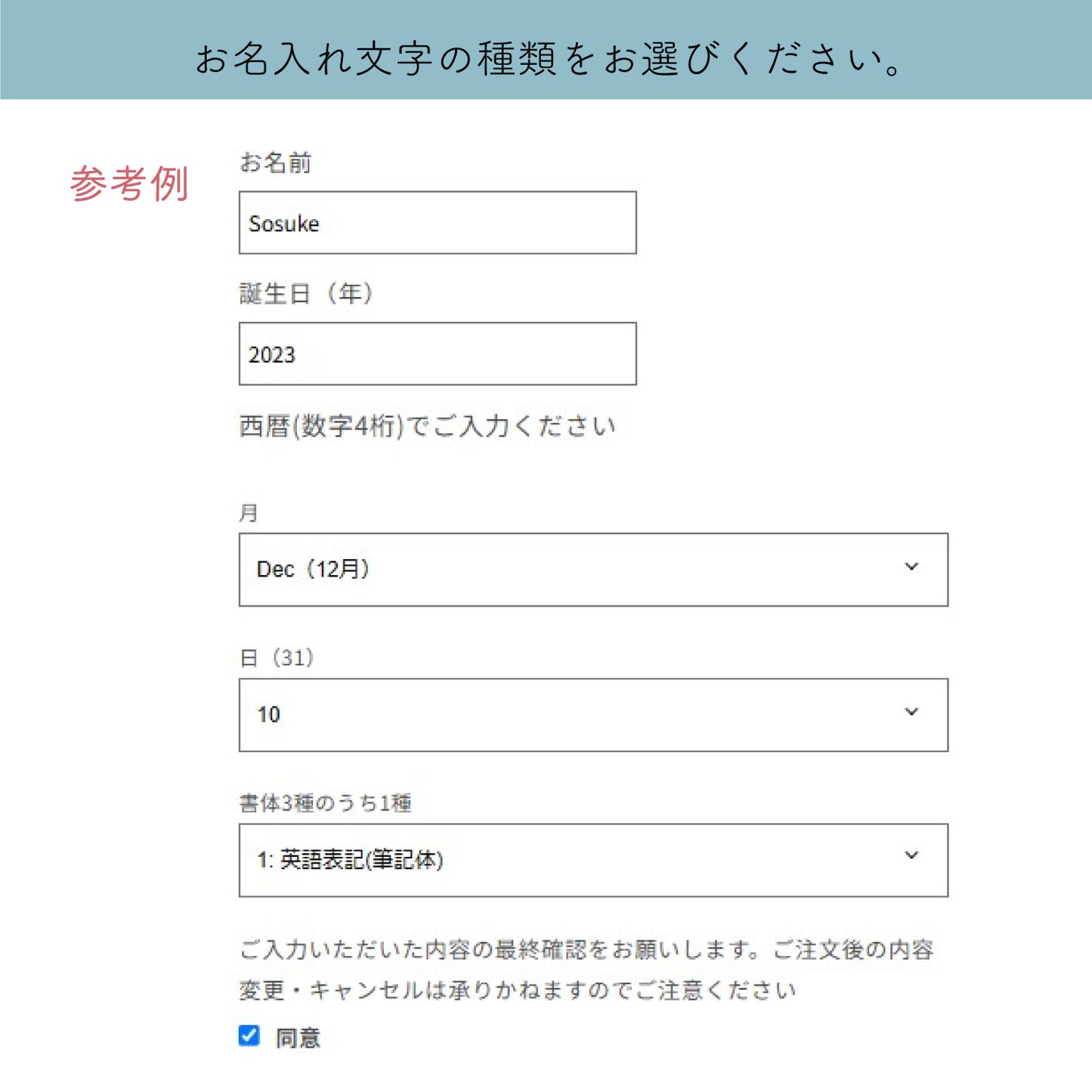Click the red 参考例 text
Image resolution: width=1092 pixels, height=1092 pixels.
pyautogui.click(x=129, y=184)
